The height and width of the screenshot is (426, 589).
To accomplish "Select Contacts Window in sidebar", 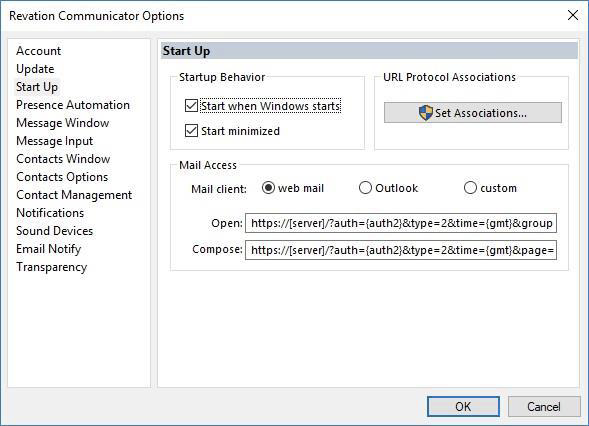I will (x=63, y=159).
